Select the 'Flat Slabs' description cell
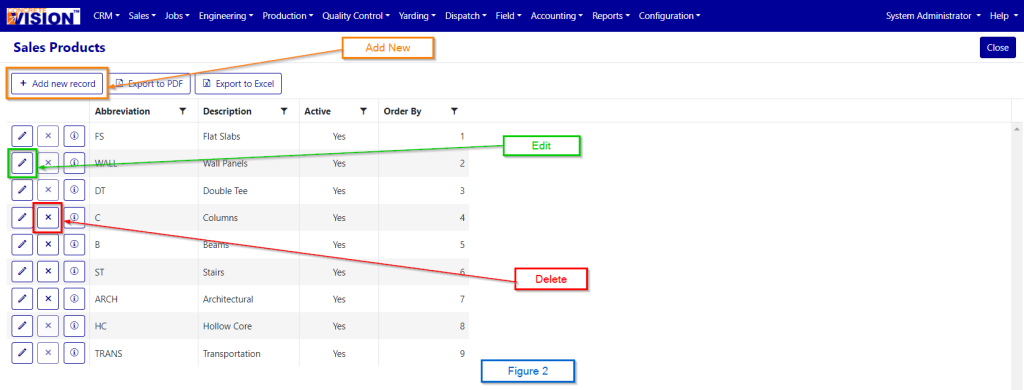The image size is (1024, 390). pyautogui.click(x=222, y=137)
